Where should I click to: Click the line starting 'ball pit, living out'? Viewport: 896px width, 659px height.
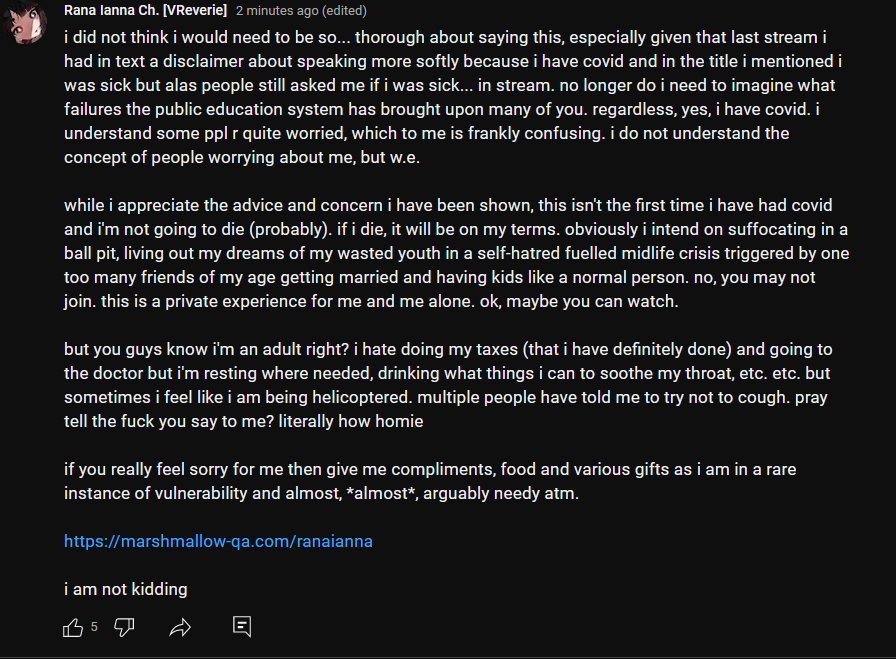[x=457, y=253]
